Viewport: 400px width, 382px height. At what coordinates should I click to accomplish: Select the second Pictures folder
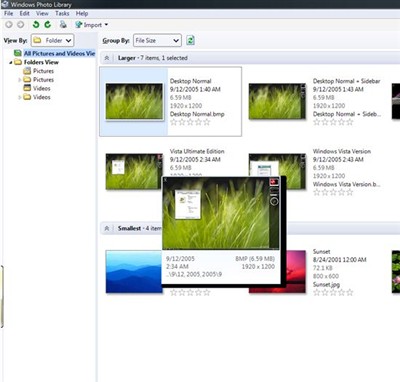tap(43, 80)
